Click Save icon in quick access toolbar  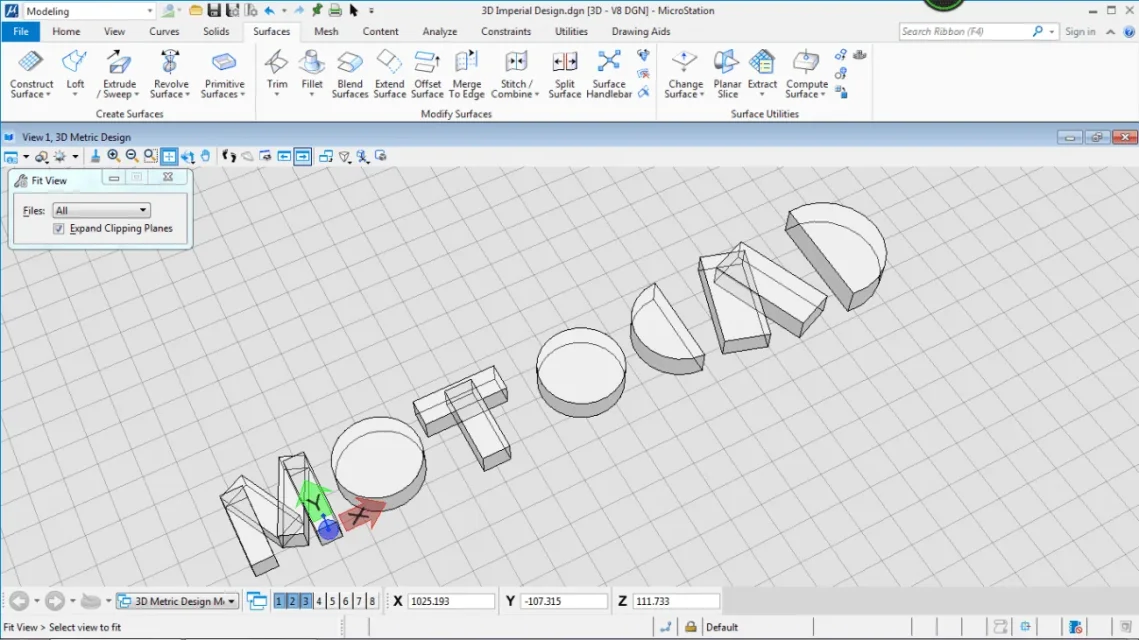(214, 10)
